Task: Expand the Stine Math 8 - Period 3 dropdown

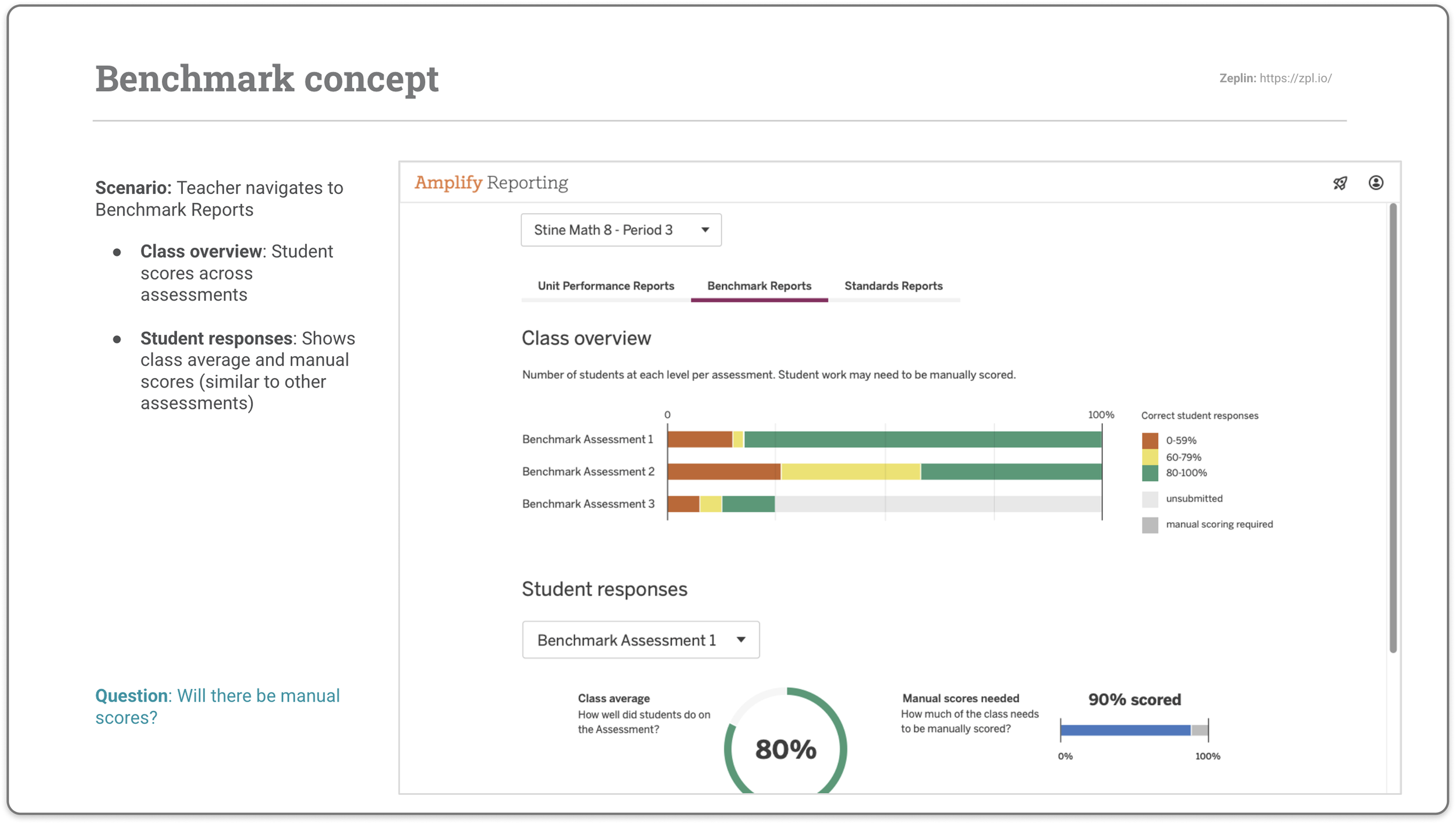Action: coord(621,230)
